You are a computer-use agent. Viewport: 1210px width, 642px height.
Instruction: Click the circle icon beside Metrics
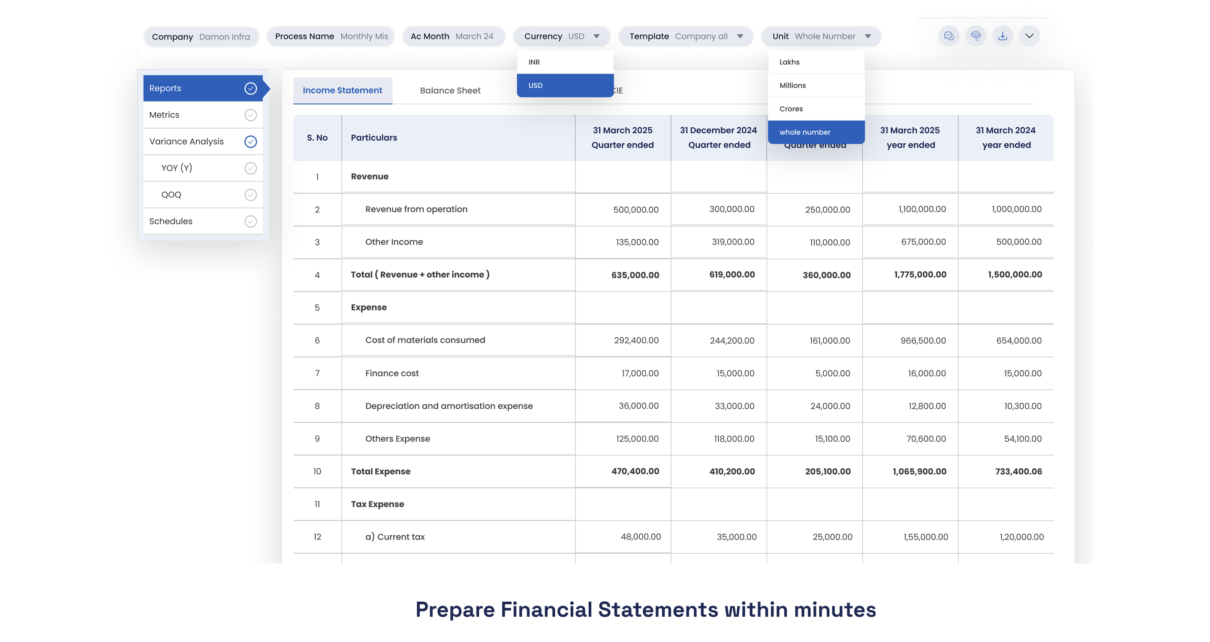point(250,114)
